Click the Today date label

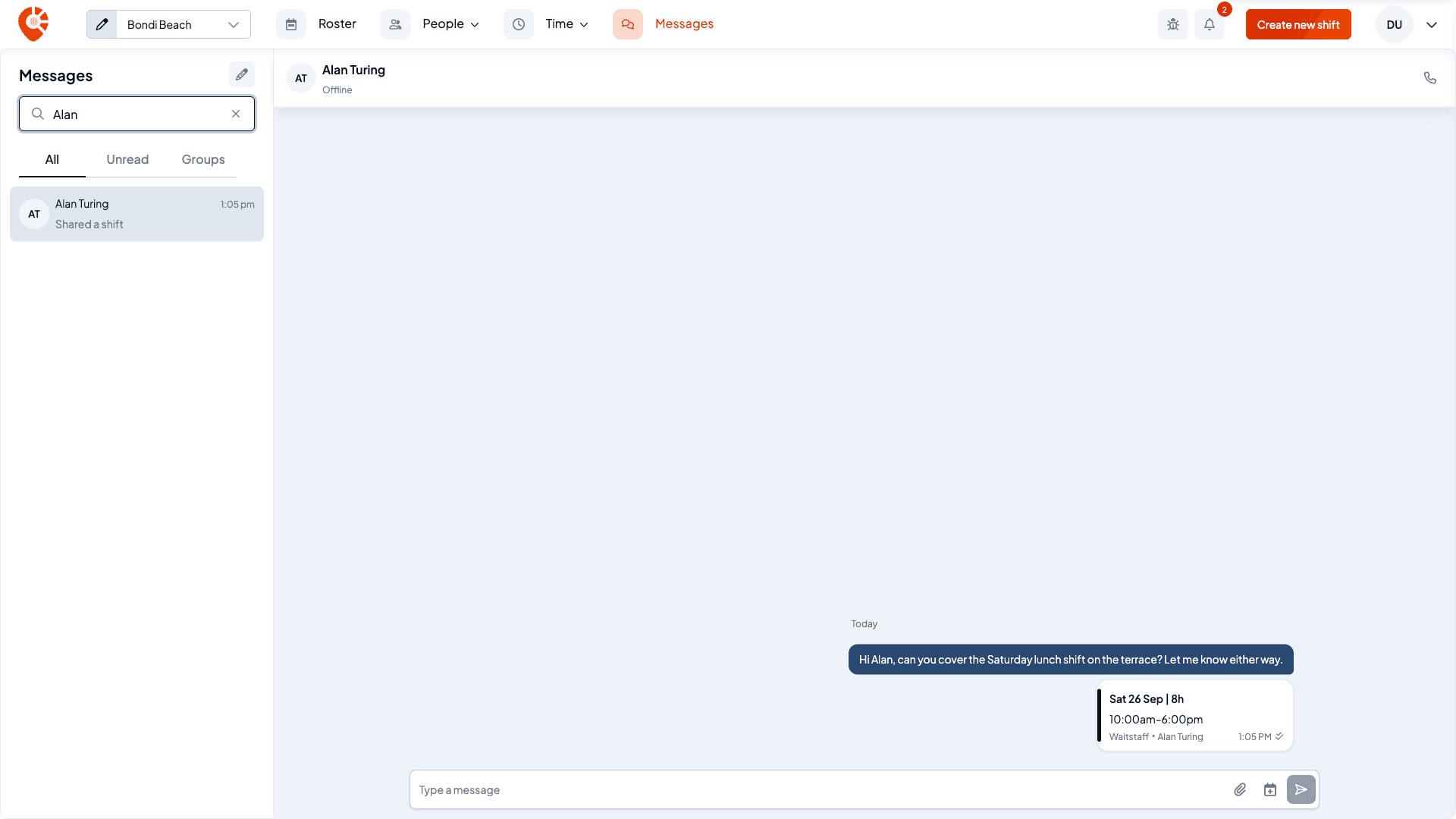(x=864, y=623)
